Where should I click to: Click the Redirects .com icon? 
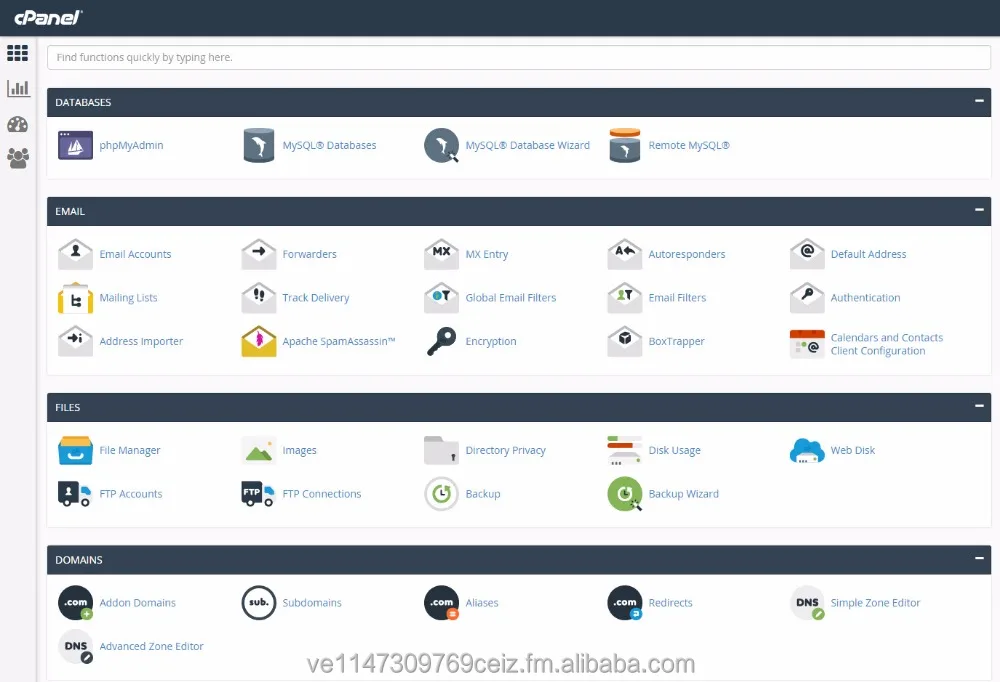625,603
